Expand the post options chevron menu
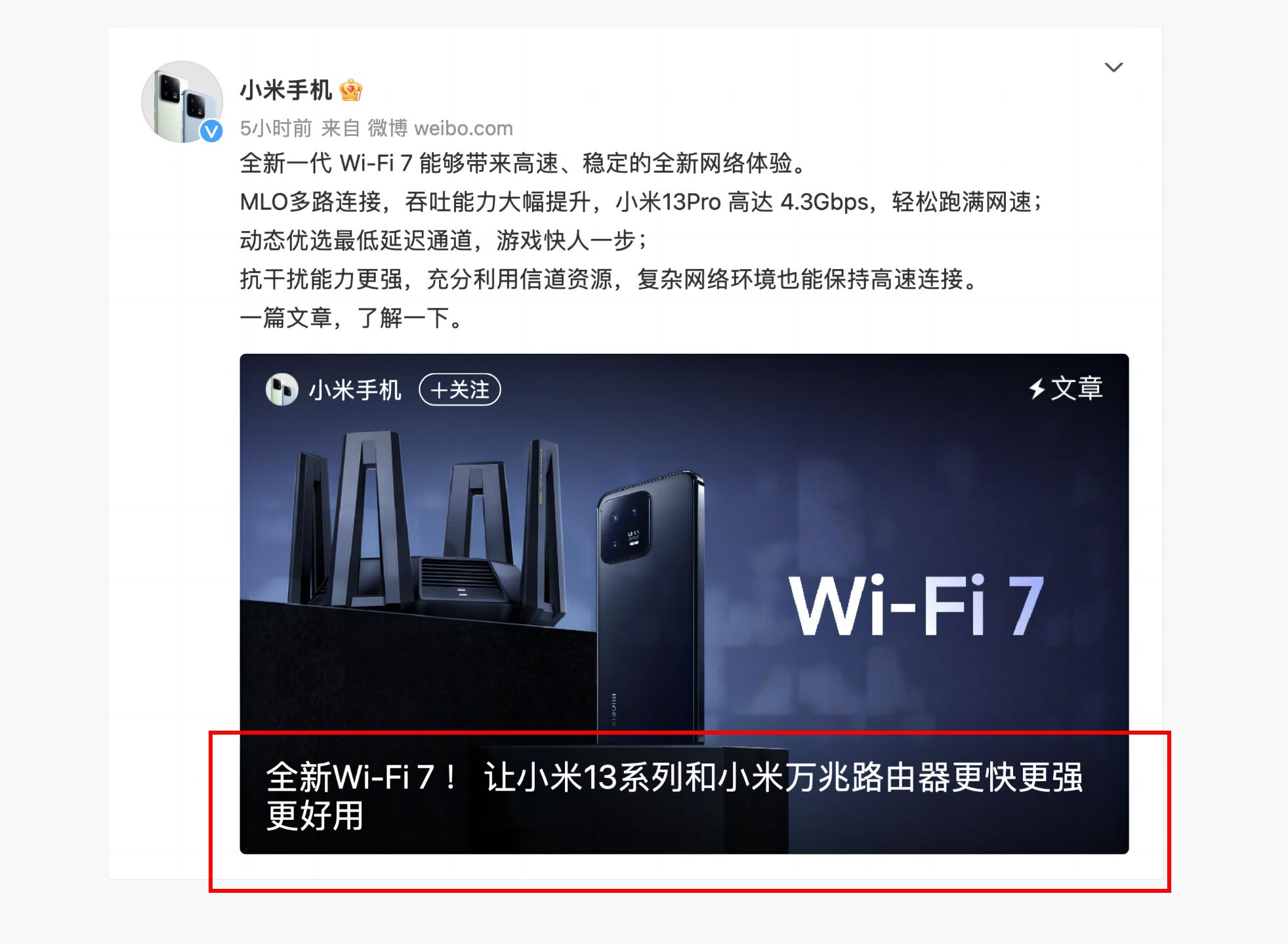 [x=1113, y=67]
